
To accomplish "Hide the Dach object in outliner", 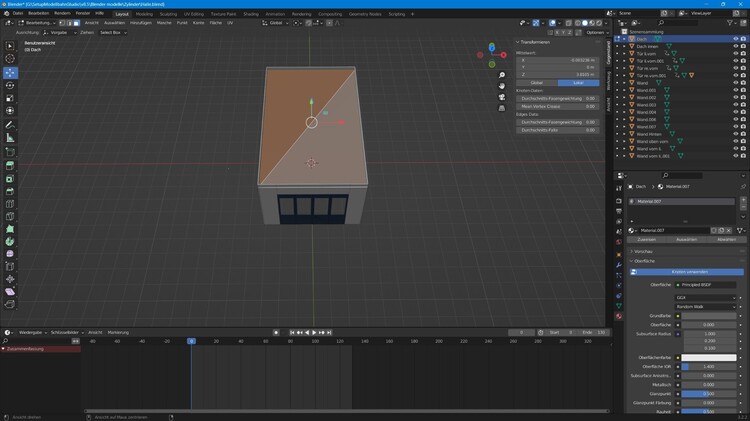I will [x=735, y=39].
